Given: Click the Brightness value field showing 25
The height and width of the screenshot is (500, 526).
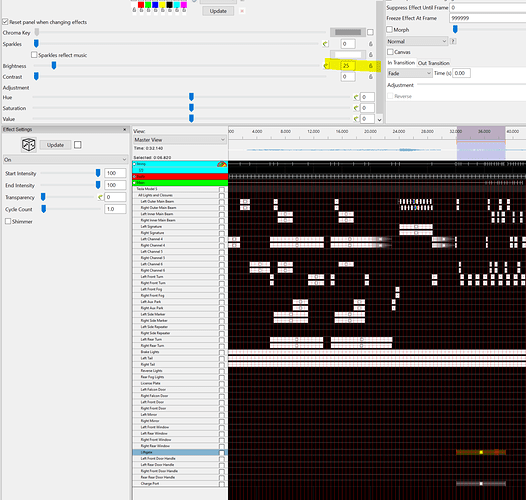Looking at the screenshot, I should [348, 66].
